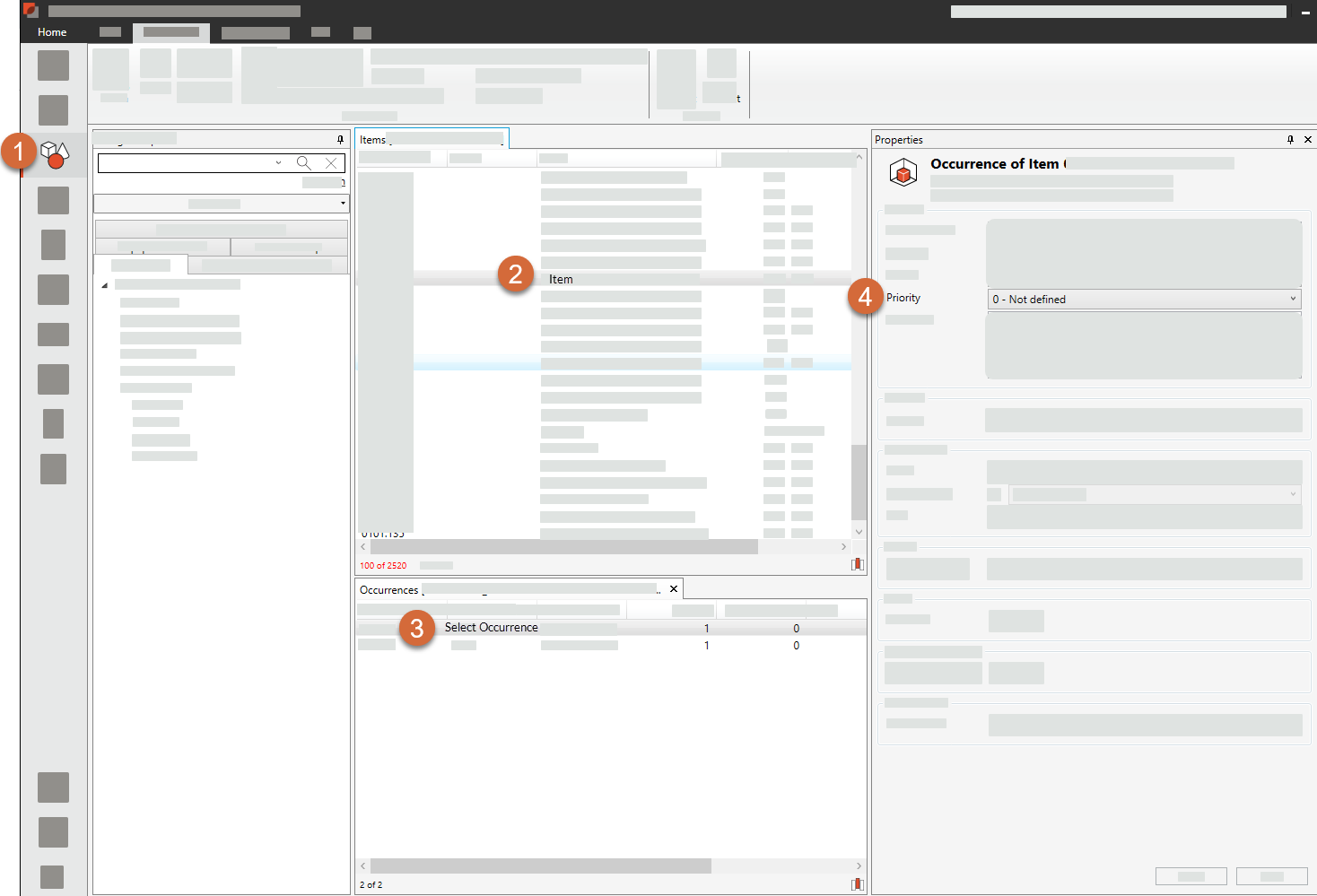Select the row labeled Item
Viewport: 1317px width, 896px height.
(x=561, y=280)
